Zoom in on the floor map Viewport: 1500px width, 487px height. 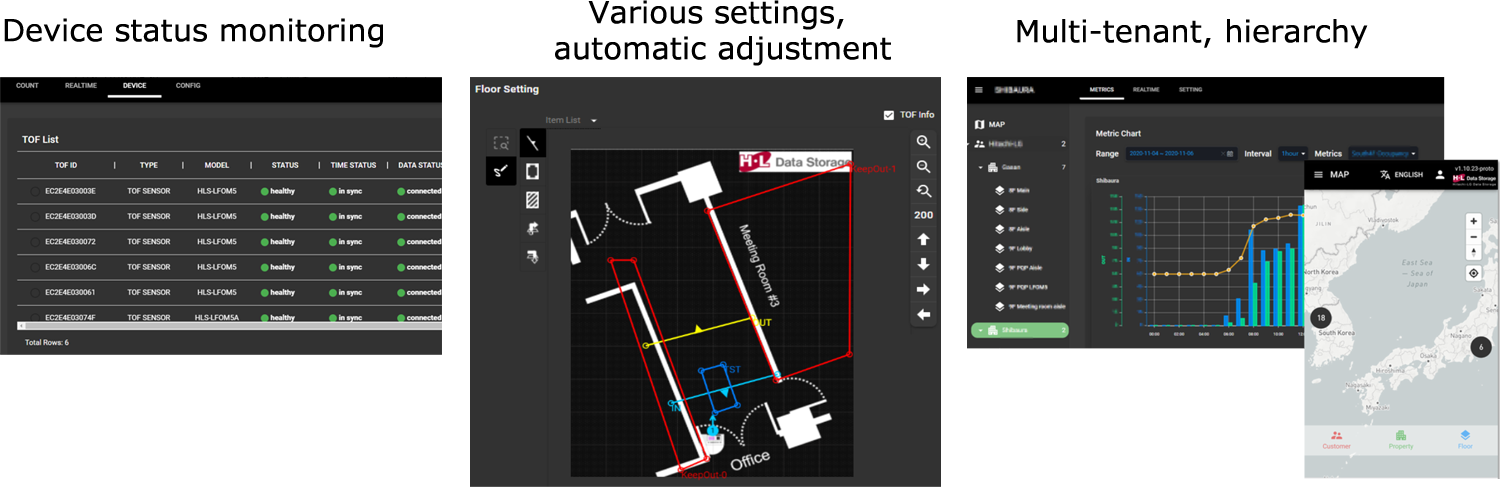pos(923,142)
